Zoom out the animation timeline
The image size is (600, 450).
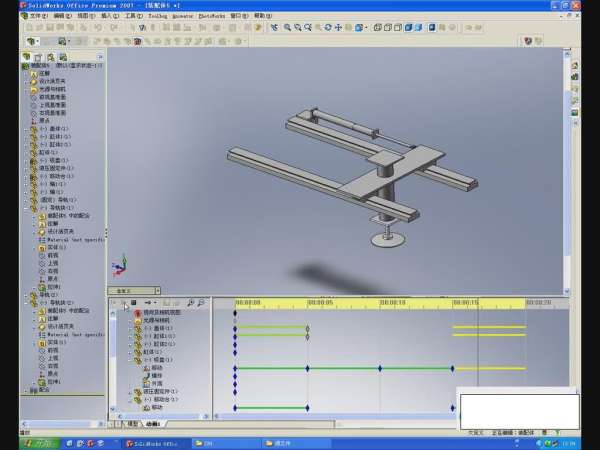[x=201, y=303]
